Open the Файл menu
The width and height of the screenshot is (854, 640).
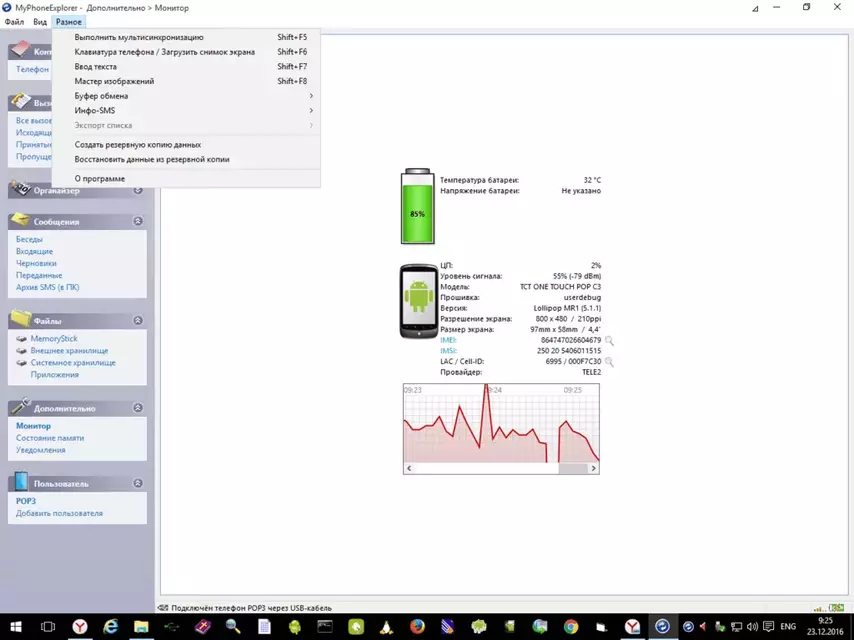(x=14, y=22)
